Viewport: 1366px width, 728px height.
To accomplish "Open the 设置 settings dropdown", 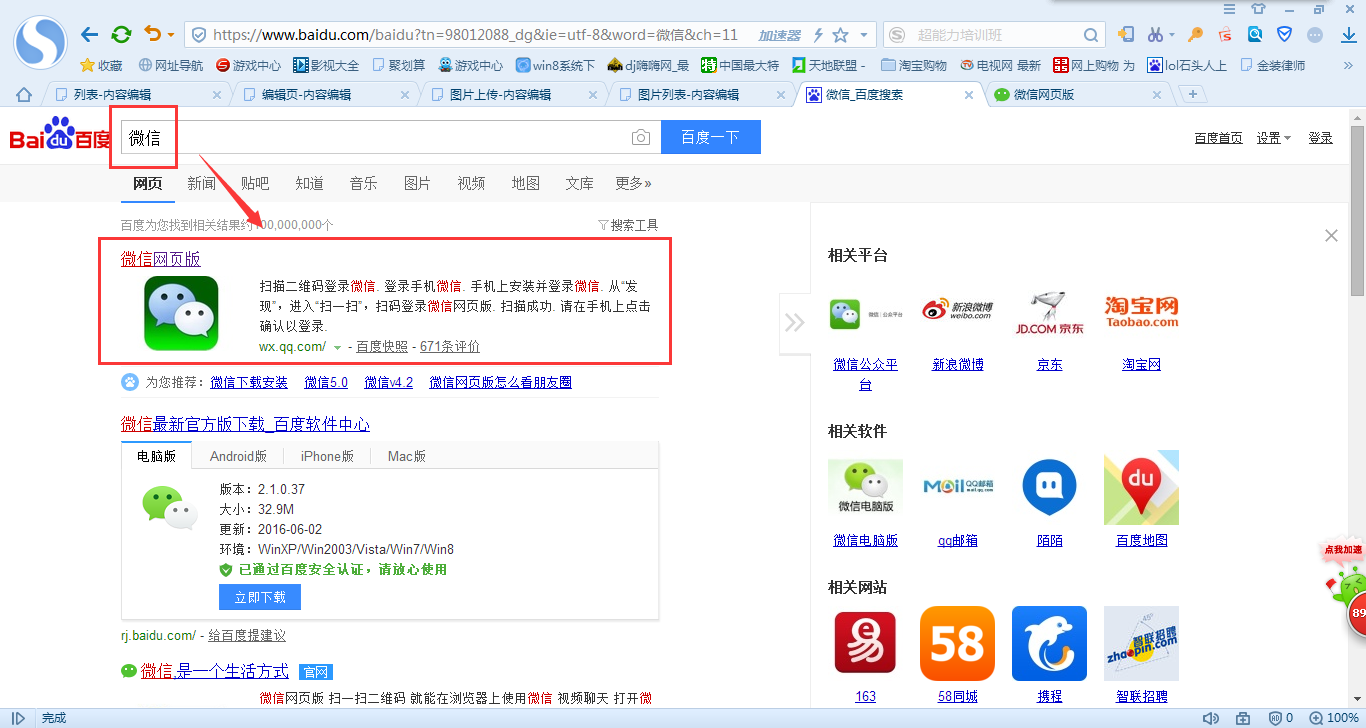I will (1274, 138).
